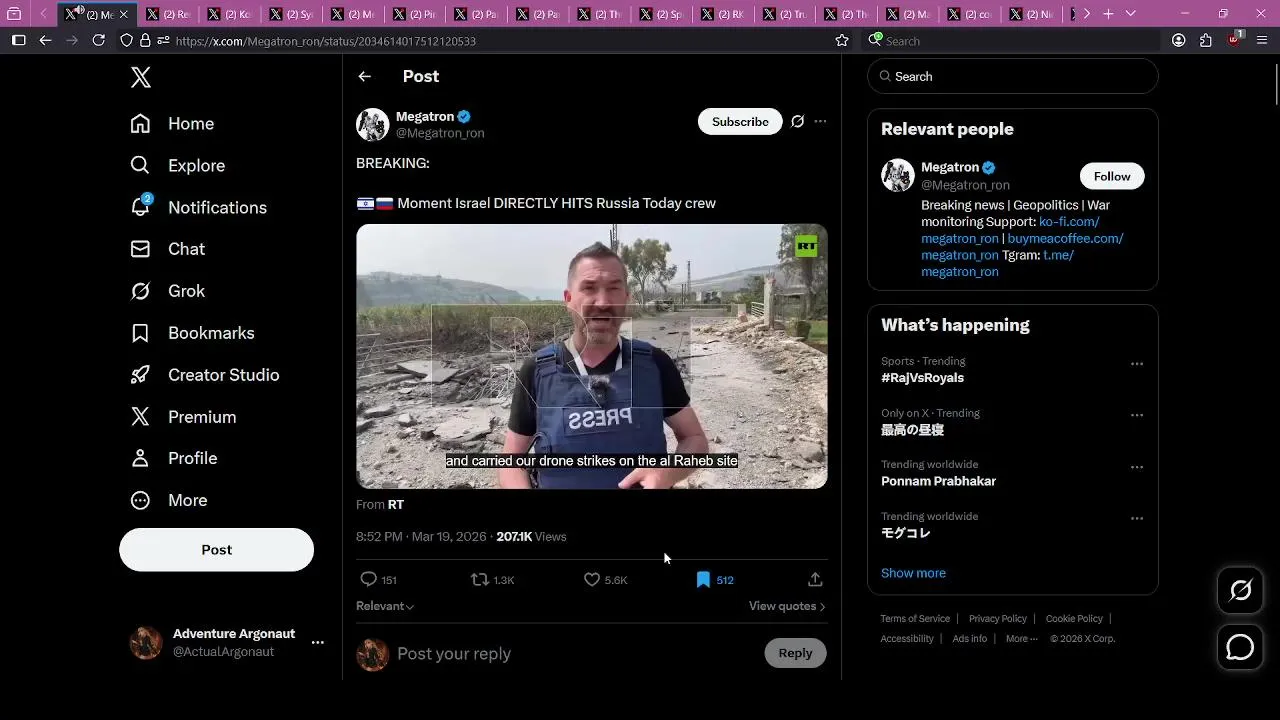Open the Home page
1280x720 pixels.
[x=172, y=124]
